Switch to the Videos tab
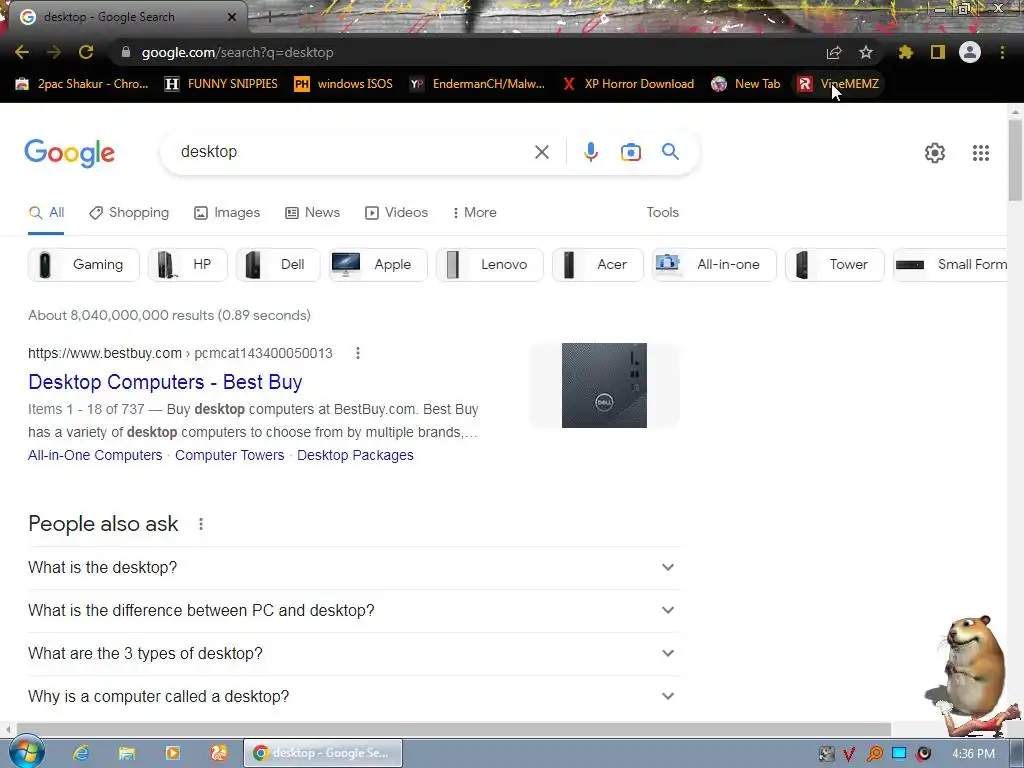 [x=396, y=213]
